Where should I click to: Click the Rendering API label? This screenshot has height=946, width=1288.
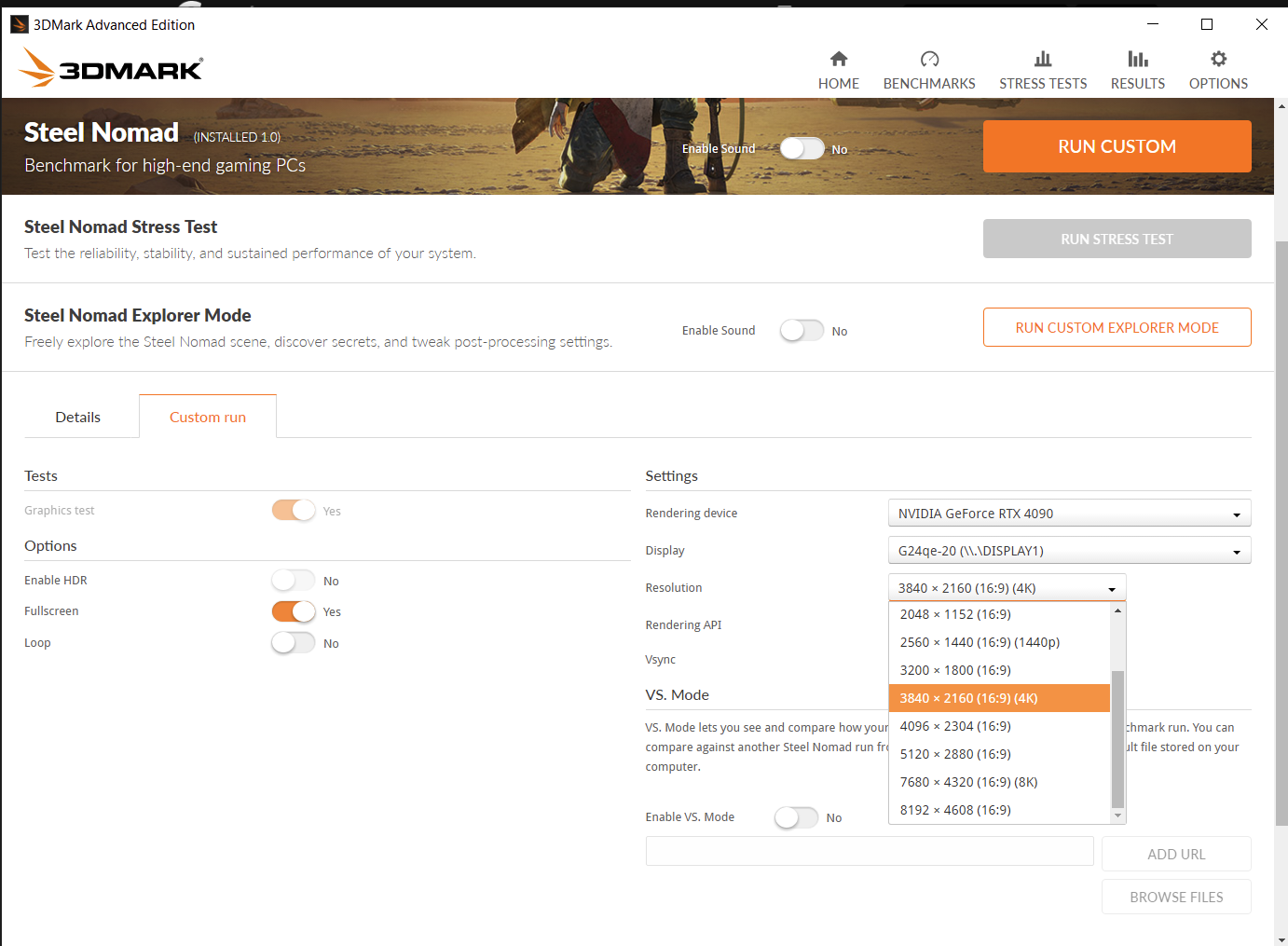[683, 624]
